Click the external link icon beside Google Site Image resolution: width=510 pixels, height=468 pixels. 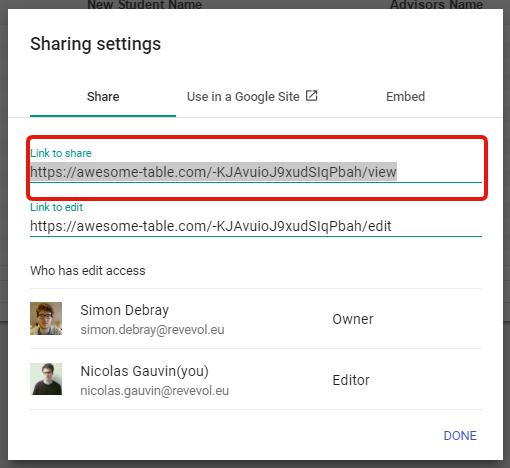312,96
